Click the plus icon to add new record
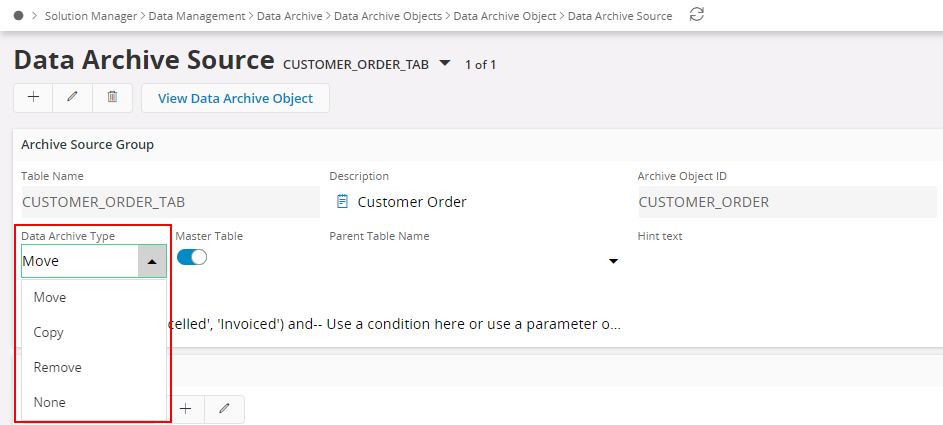943x425 pixels. [x=33, y=97]
